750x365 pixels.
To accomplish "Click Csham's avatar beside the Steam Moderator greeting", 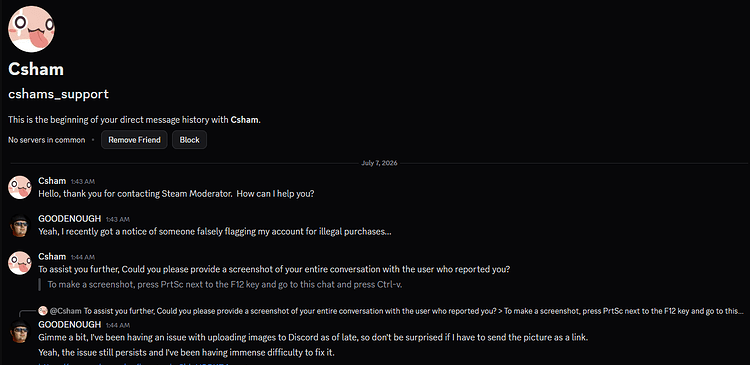I will click(x=20, y=187).
